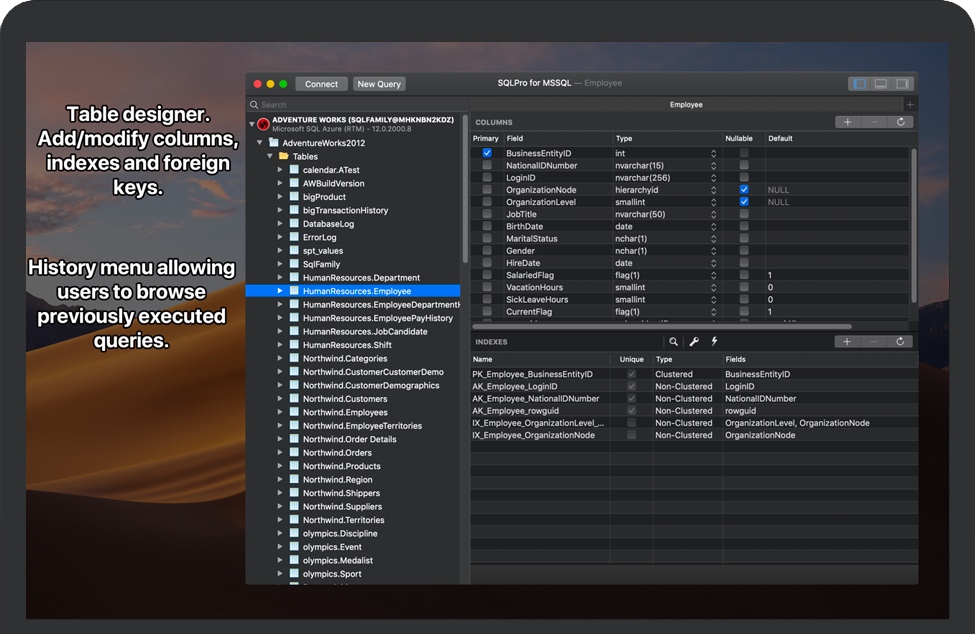Expand the Northwind.Customers table node

[x=280, y=399]
